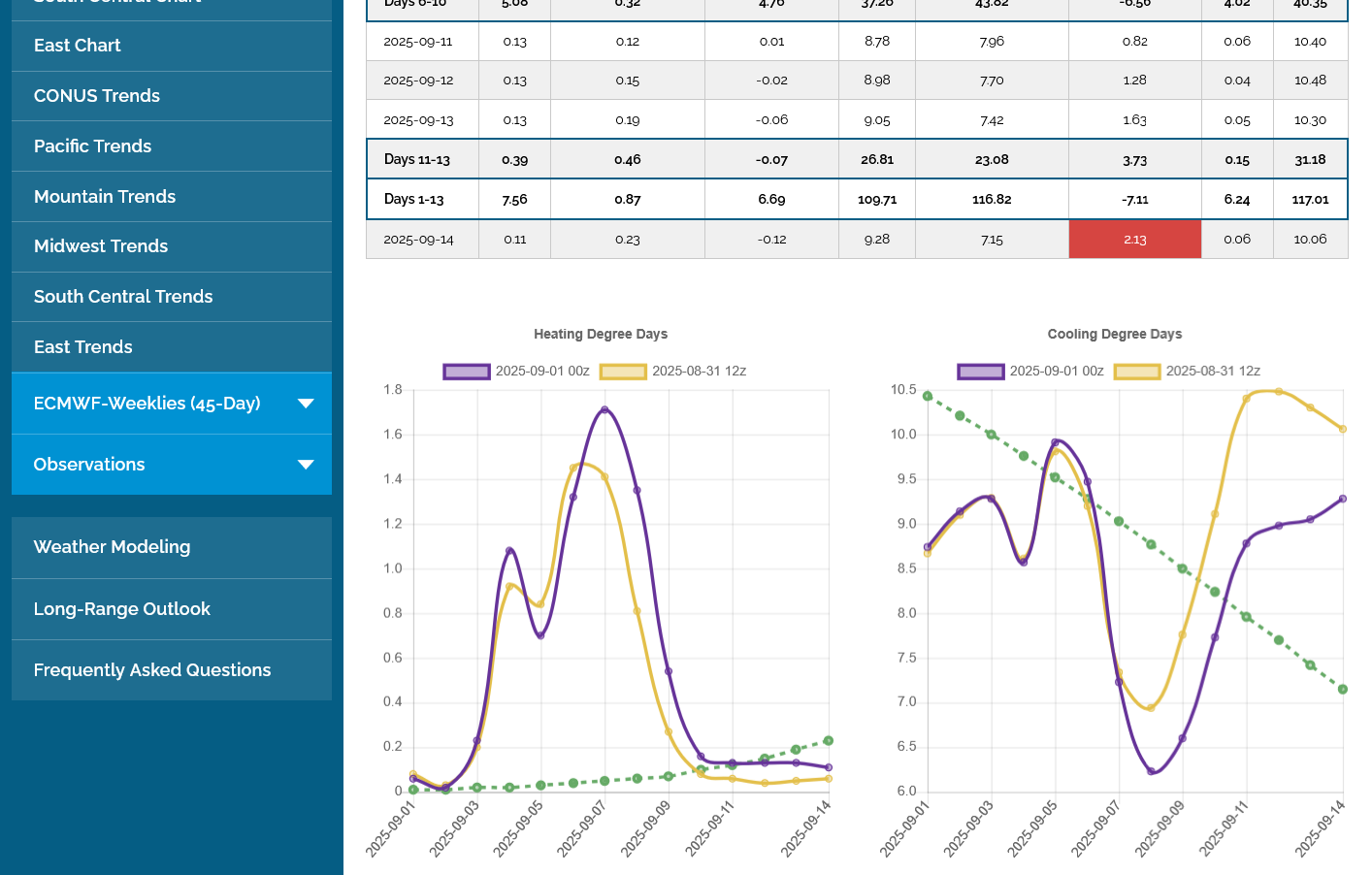Open the Weather Modeling section

point(113,547)
